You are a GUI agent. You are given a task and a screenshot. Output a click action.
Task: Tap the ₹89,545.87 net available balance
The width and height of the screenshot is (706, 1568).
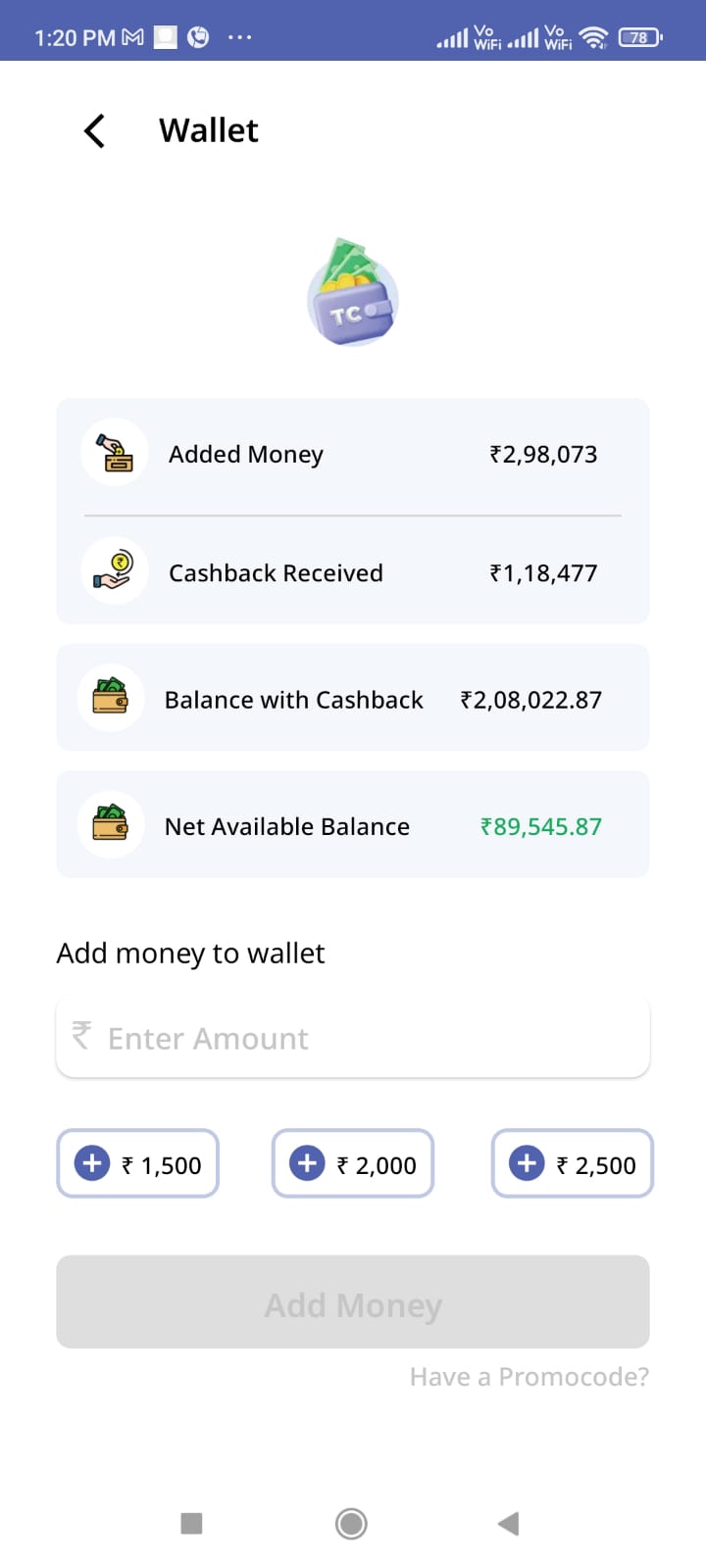coord(540,826)
